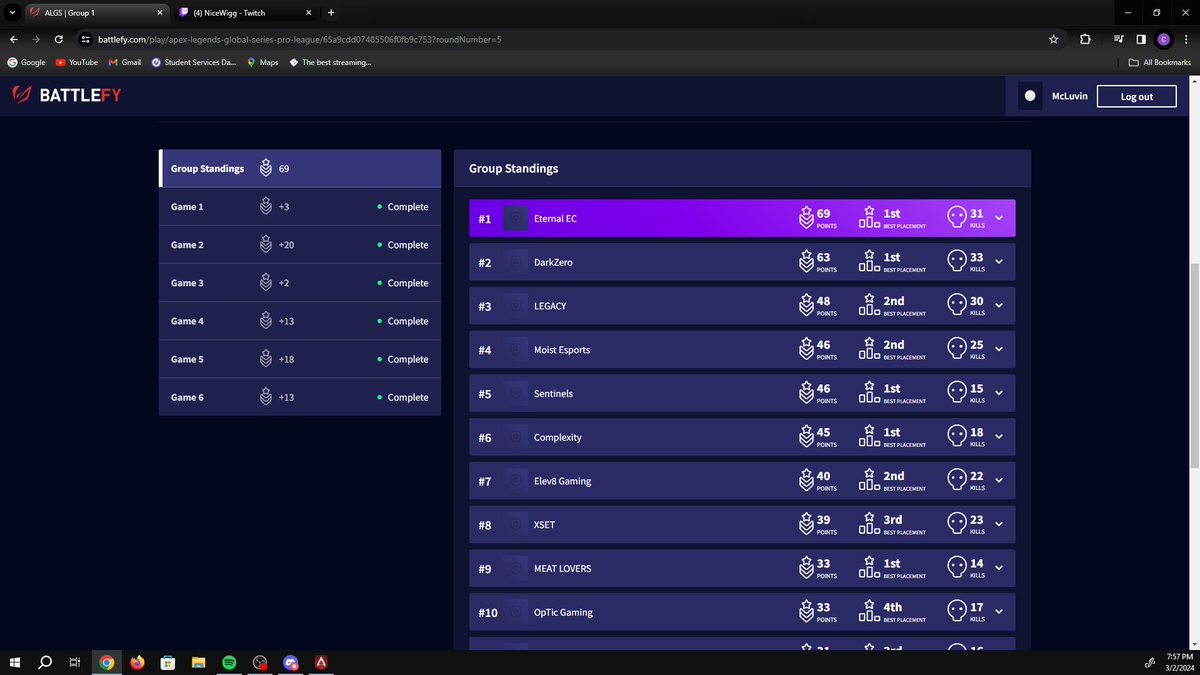Open the tab search arrow in the tab strip

tap(11, 12)
